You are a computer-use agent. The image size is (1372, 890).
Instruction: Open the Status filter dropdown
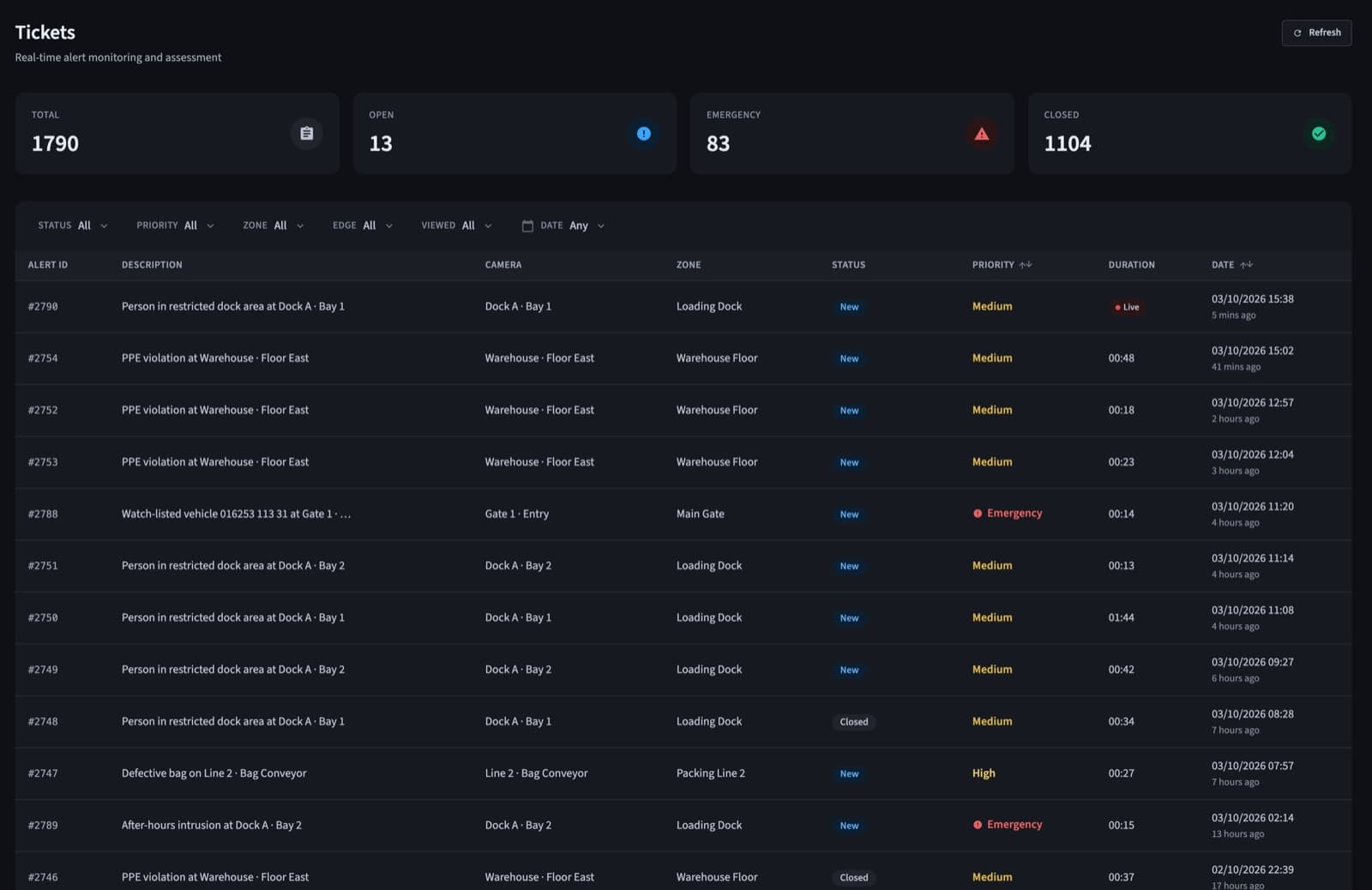click(x=73, y=226)
